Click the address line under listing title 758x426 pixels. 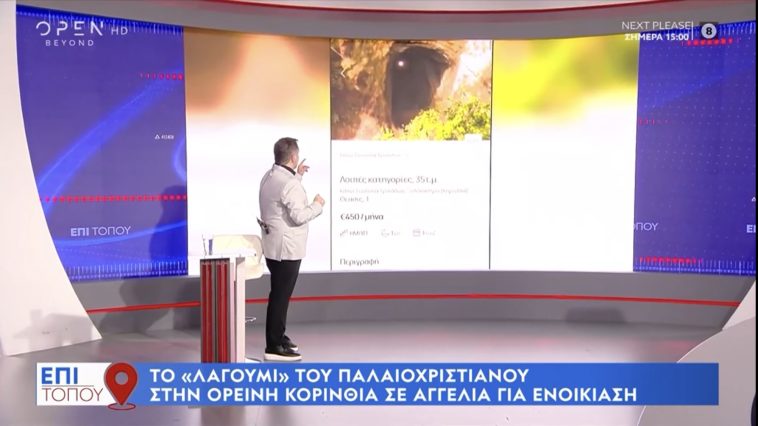tap(390, 190)
